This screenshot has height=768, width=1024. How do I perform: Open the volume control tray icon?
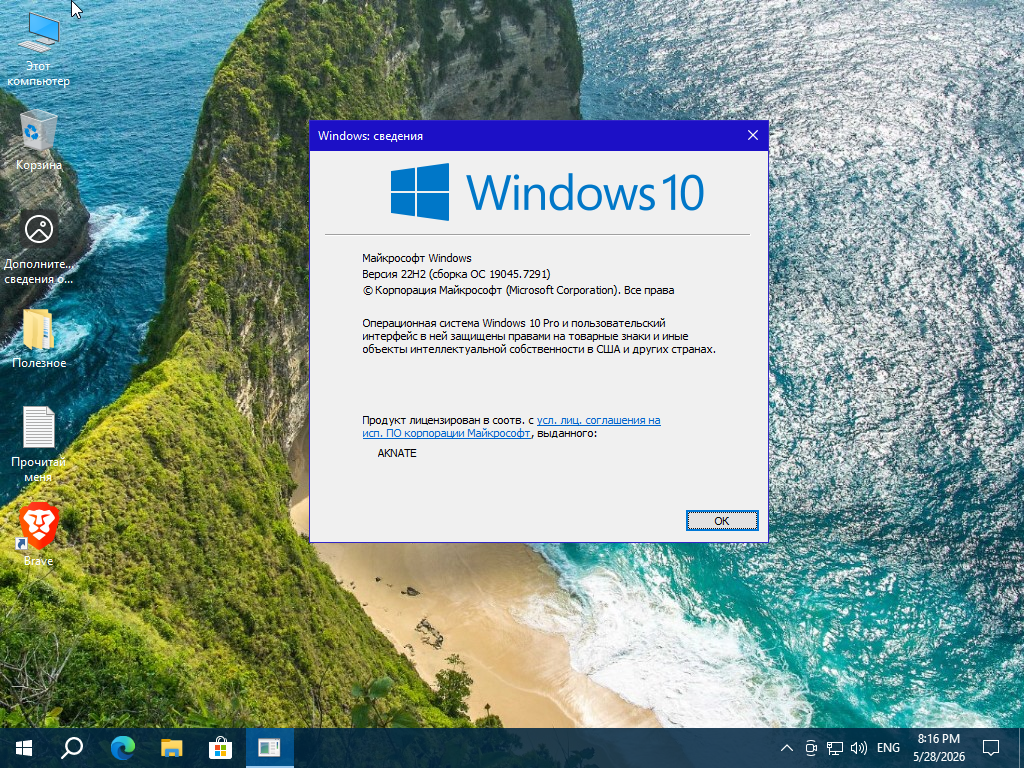tap(859, 748)
